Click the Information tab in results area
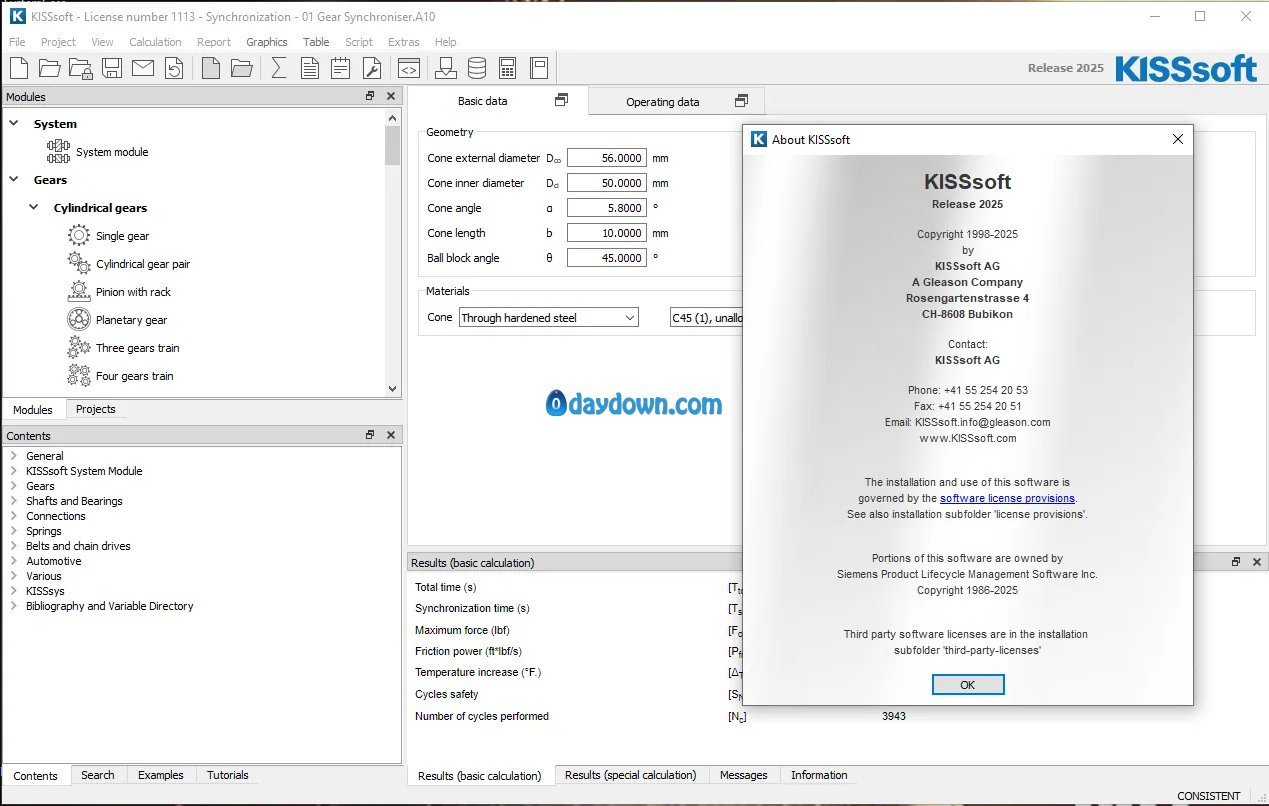 pos(819,775)
